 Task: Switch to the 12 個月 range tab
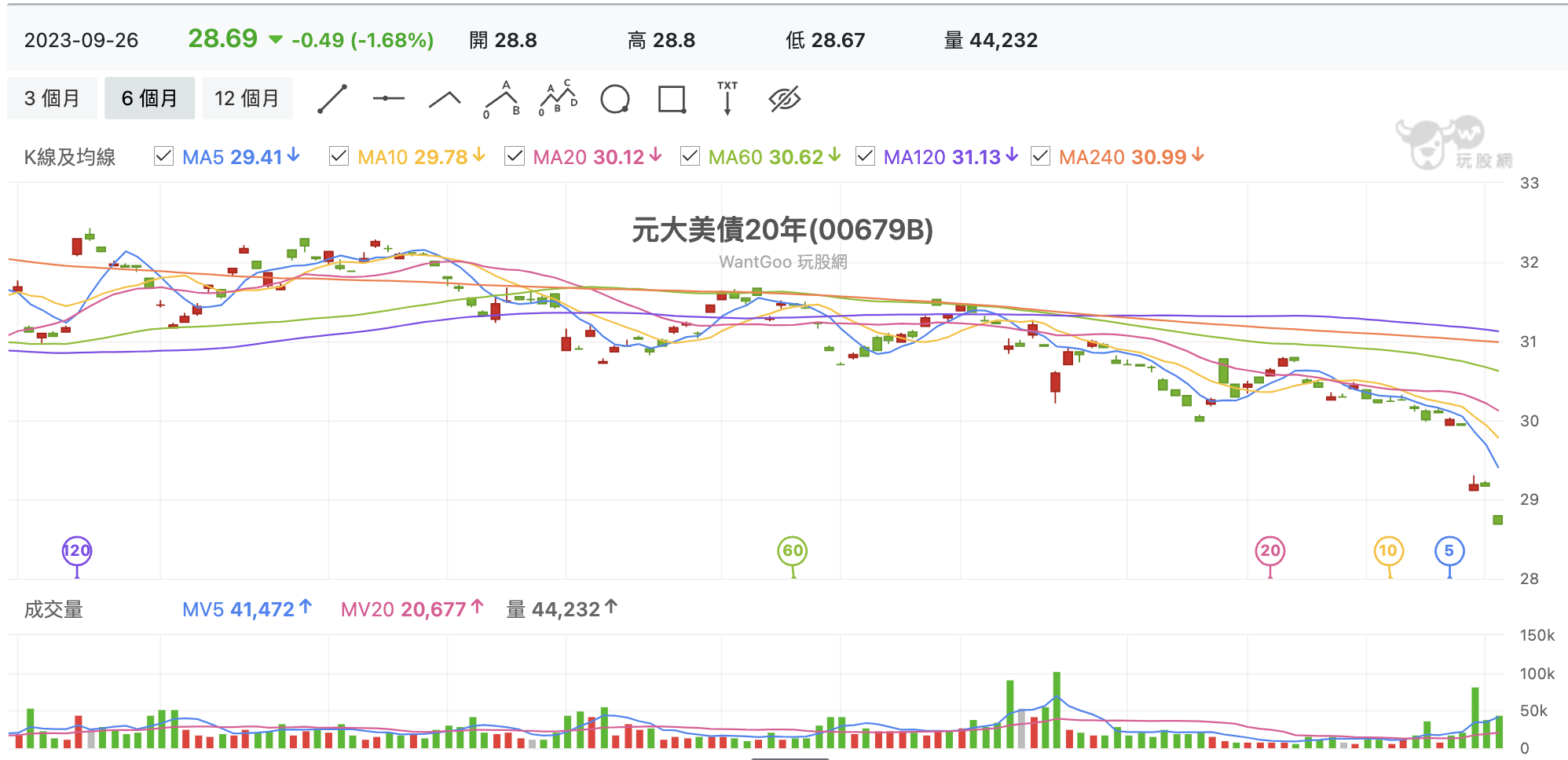pyautogui.click(x=247, y=98)
